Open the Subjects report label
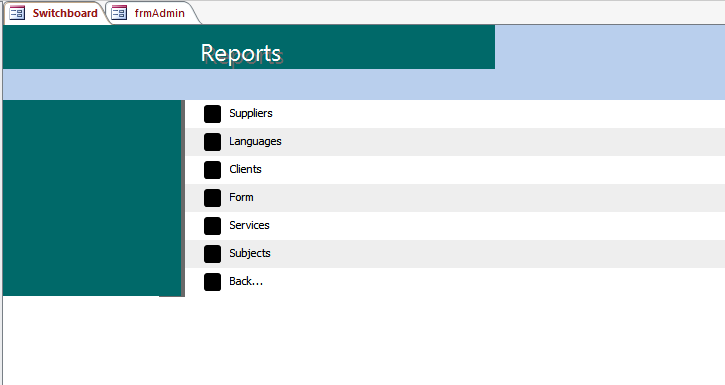Image resolution: width=725 pixels, height=385 pixels. point(250,253)
